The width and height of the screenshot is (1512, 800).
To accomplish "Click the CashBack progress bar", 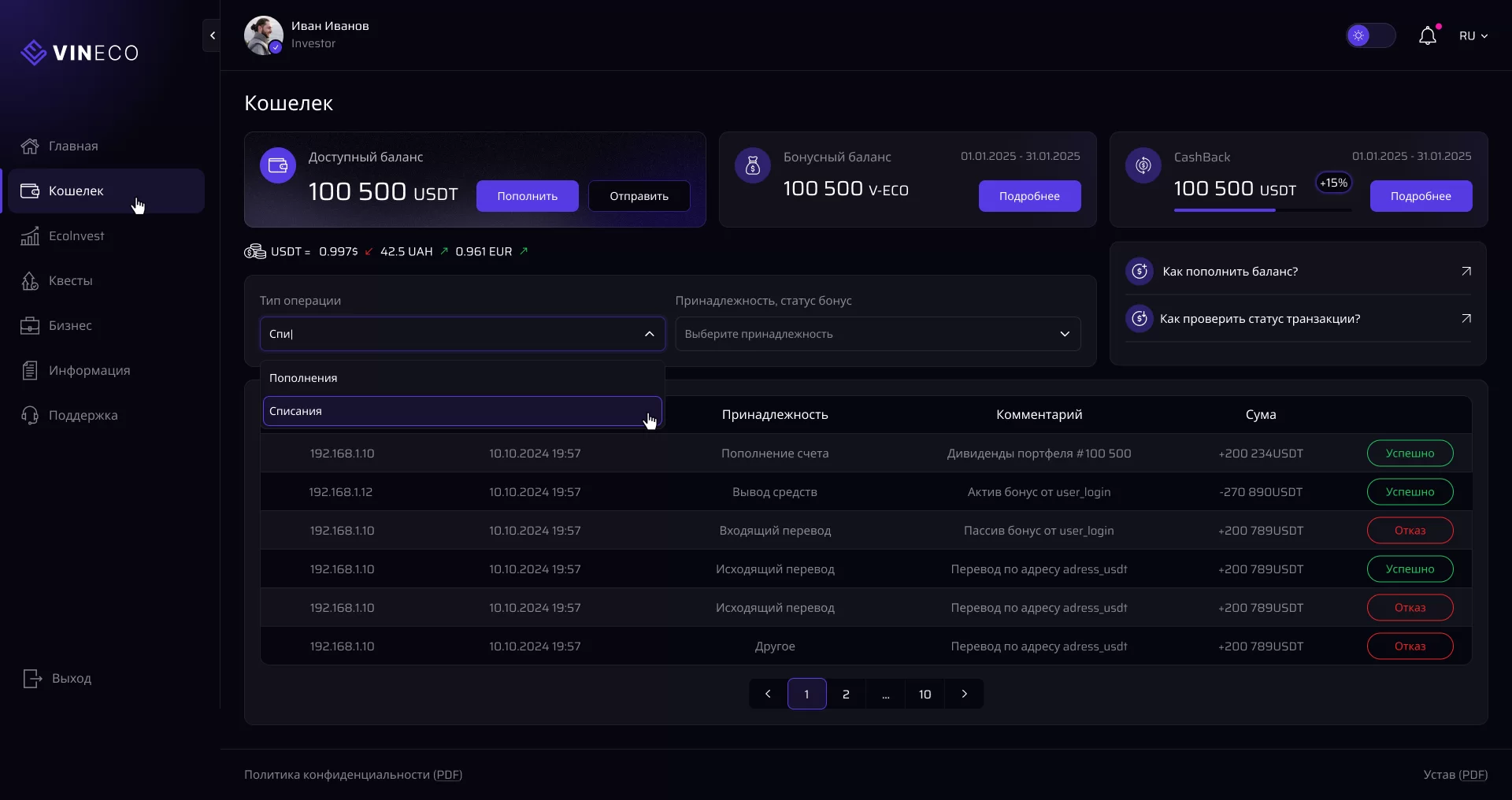I will point(1262,210).
